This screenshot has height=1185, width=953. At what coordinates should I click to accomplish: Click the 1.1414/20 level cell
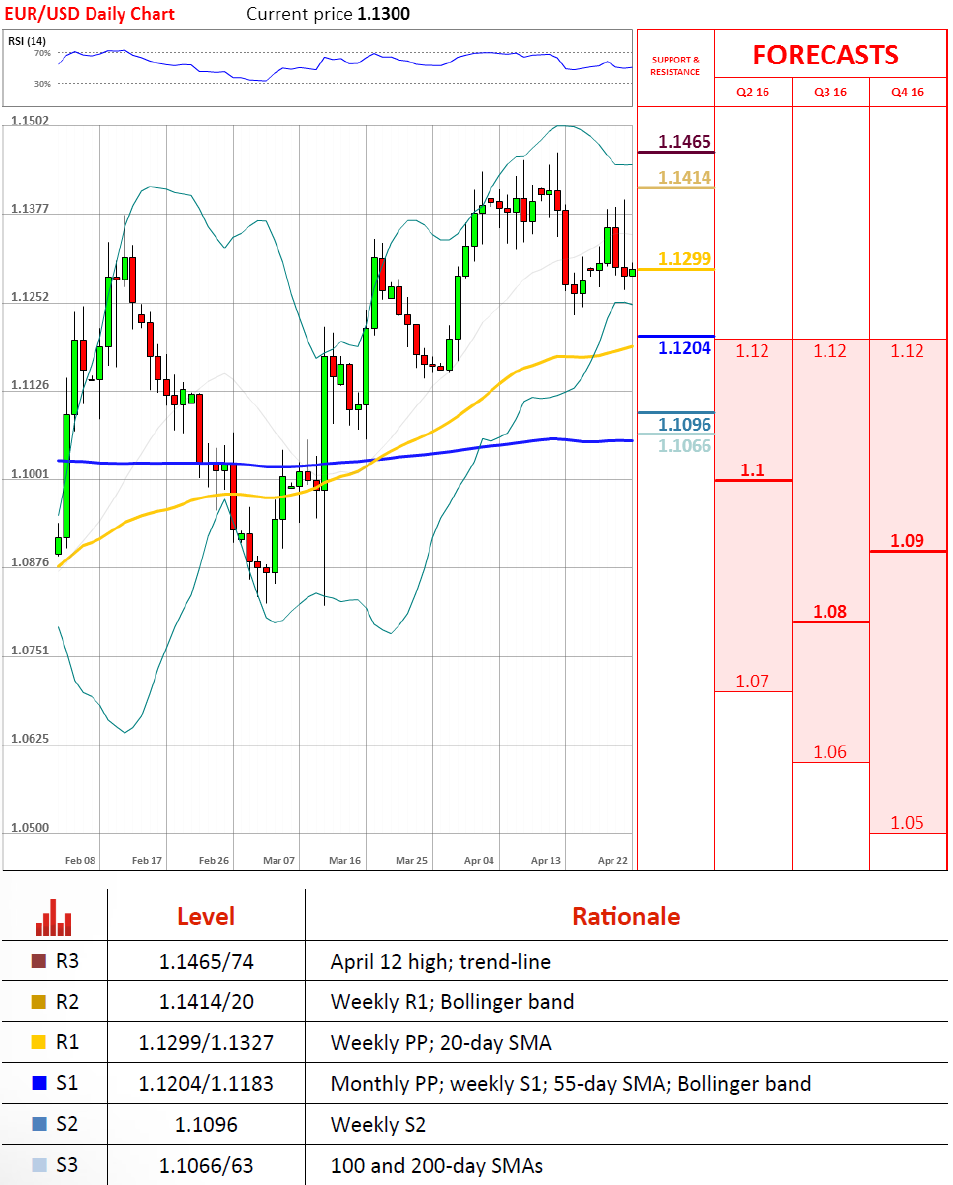tap(206, 1002)
